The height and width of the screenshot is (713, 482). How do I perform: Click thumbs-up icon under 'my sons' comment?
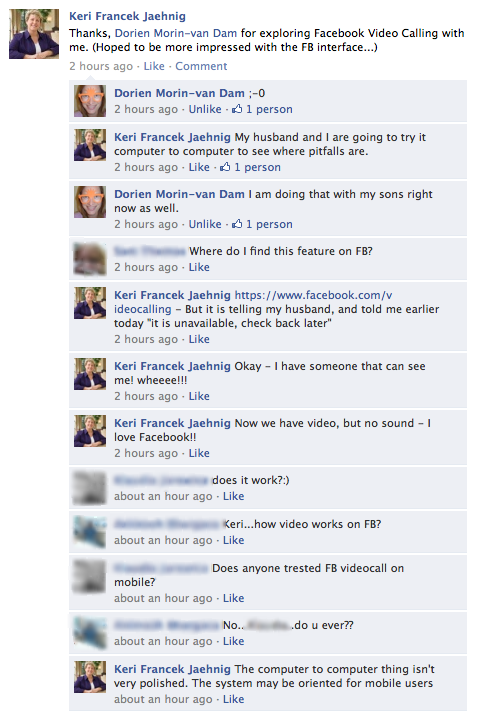coord(237,224)
